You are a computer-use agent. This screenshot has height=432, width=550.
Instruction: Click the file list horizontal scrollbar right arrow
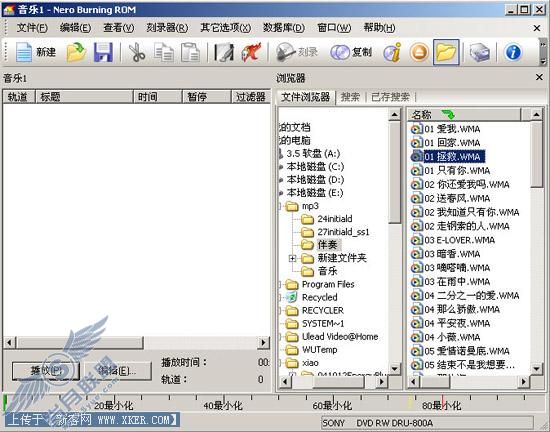(524, 382)
